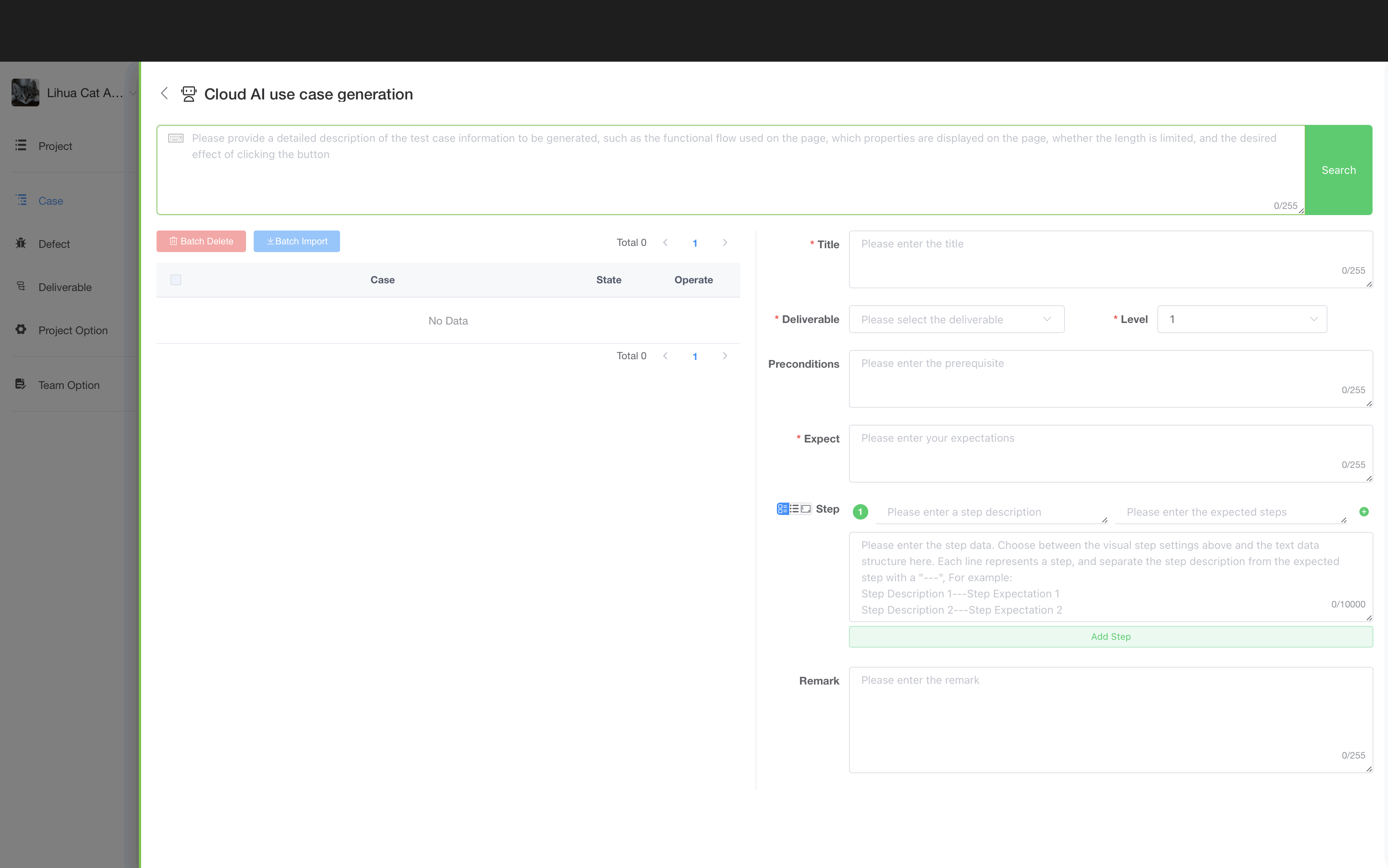Click the step data text area
This screenshot has width=1388, height=868.
[1111, 577]
